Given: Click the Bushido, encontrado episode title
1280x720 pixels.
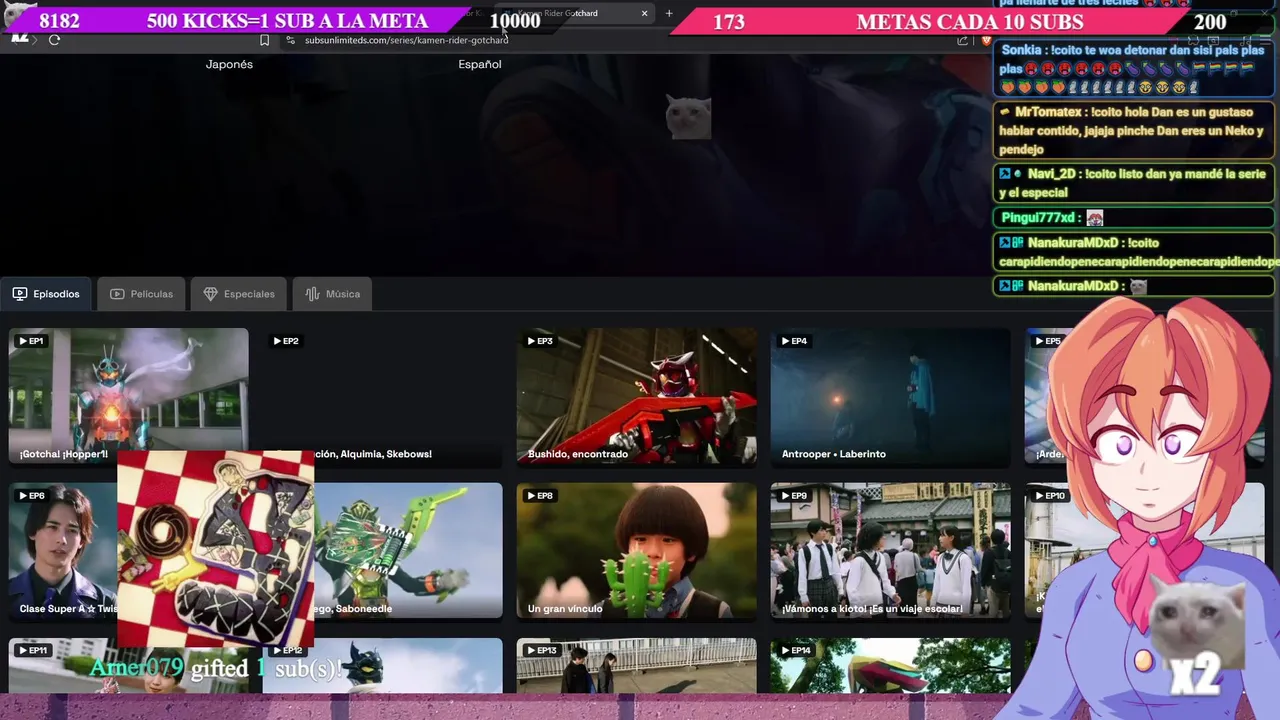Looking at the screenshot, I should click(x=578, y=454).
